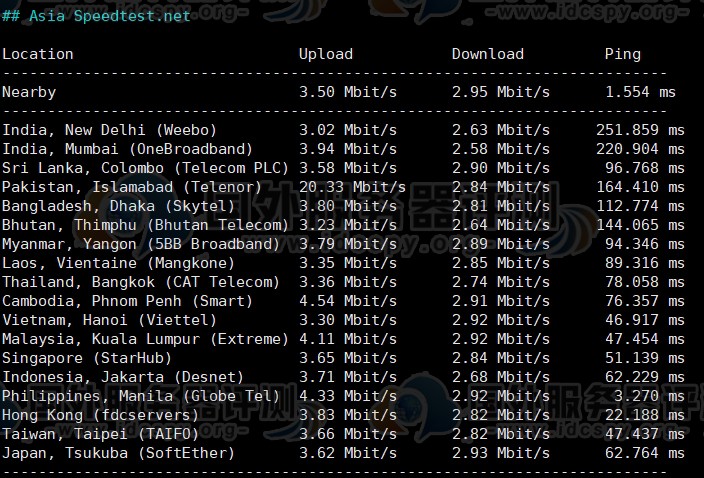Click the 'Download' column header
The image size is (704, 478).
488,54
